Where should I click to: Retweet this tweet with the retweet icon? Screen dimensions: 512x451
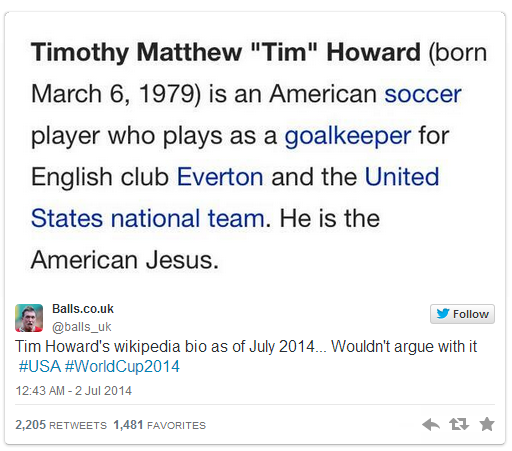[x=459, y=424]
